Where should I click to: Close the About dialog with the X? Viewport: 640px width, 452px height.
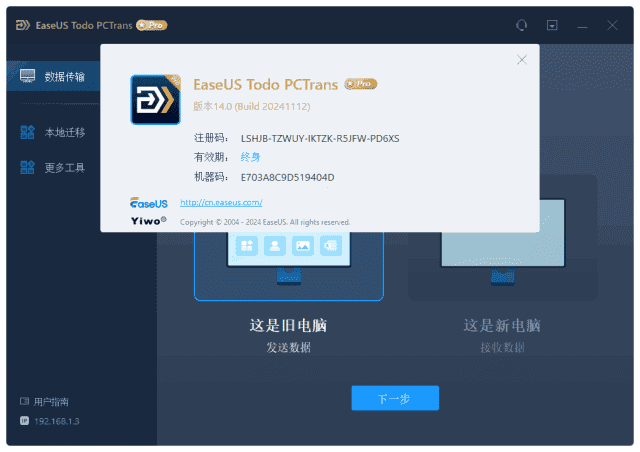(x=521, y=60)
